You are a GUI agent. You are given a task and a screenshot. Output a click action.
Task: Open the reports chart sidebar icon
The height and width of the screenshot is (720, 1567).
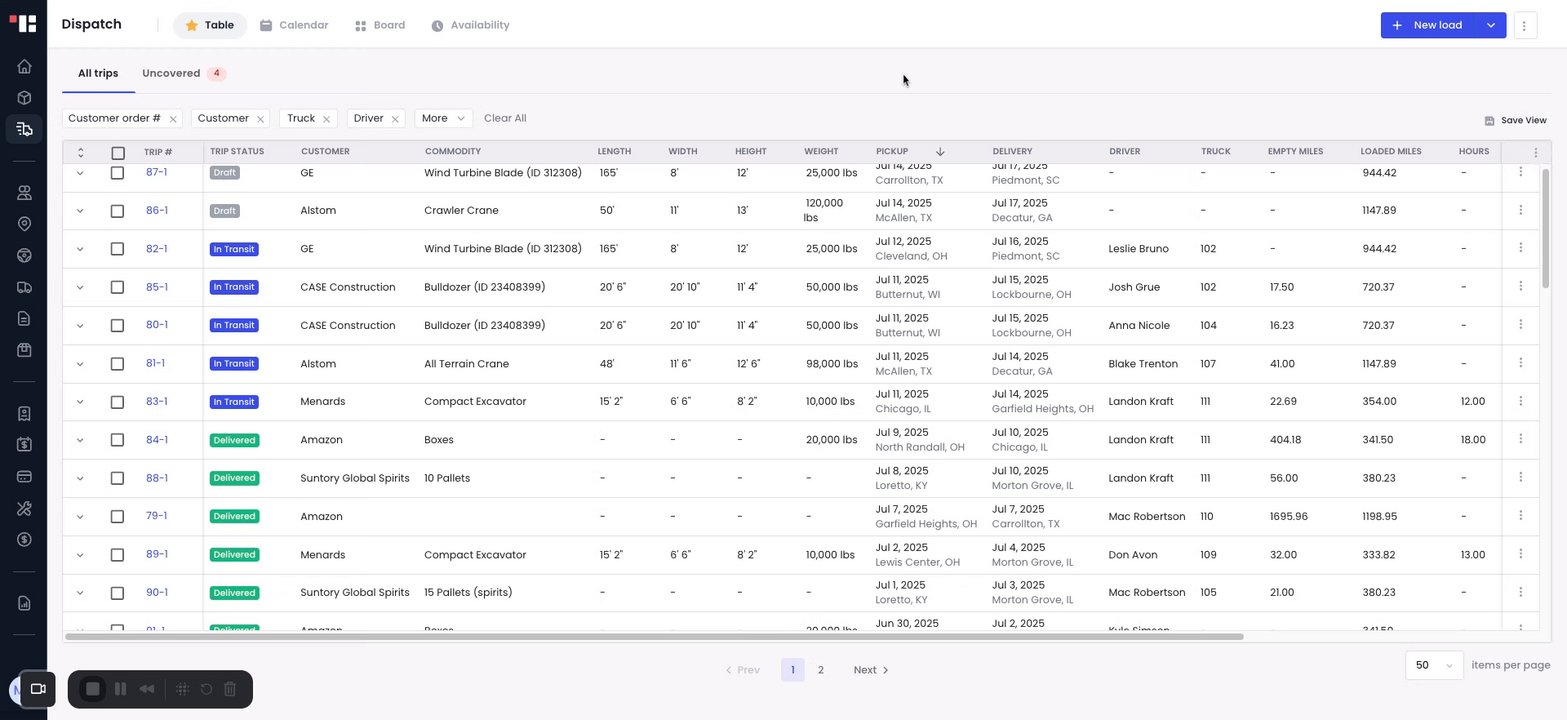click(x=24, y=603)
